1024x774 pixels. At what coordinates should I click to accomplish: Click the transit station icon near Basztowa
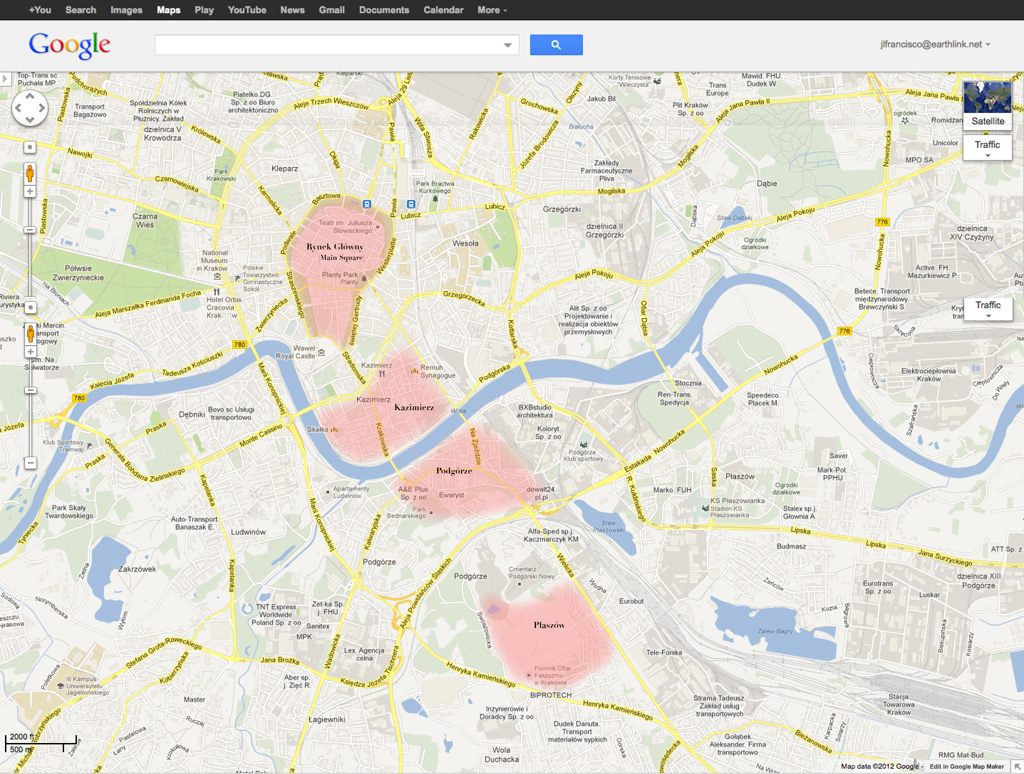(367, 204)
